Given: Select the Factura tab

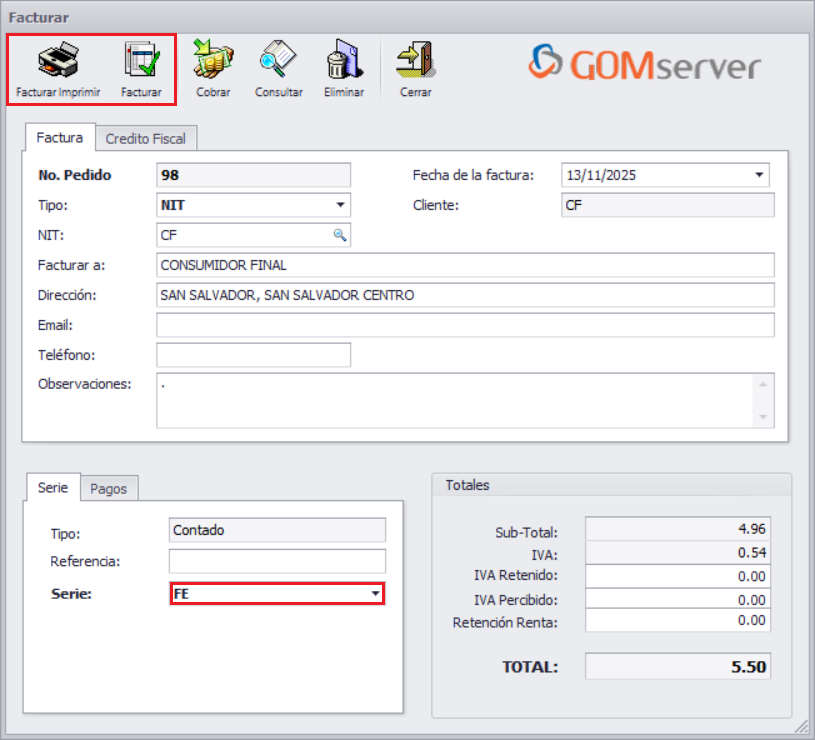Looking at the screenshot, I should click(59, 138).
